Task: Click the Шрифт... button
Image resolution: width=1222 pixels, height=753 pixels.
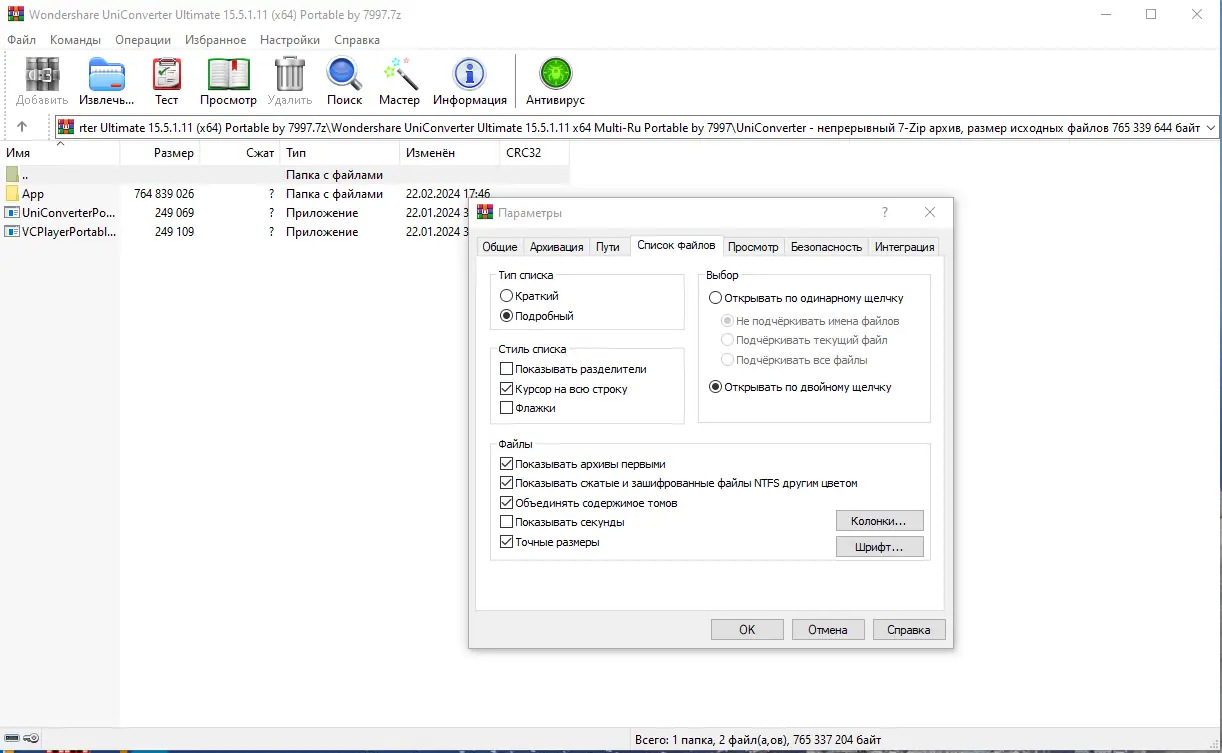Action: (879, 547)
